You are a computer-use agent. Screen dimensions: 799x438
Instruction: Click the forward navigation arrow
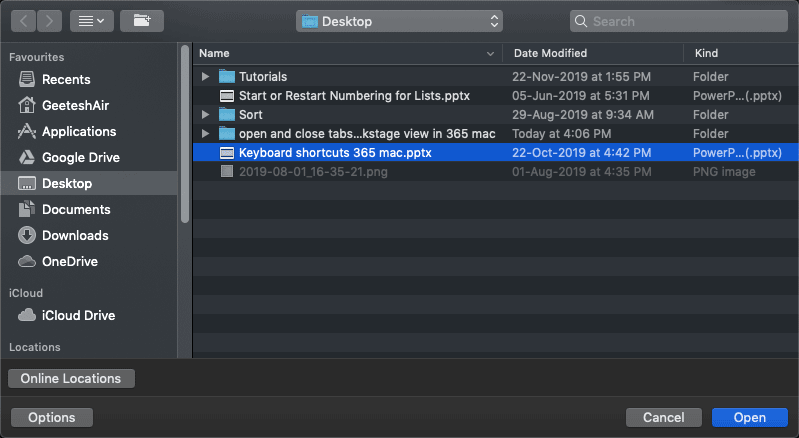[50, 20]
